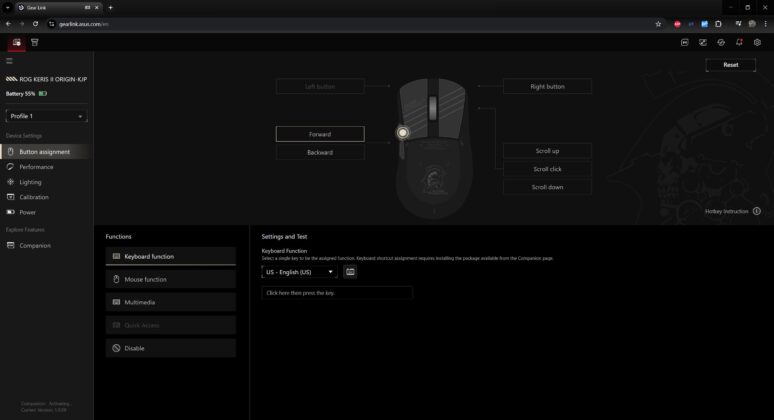Open the Gear Link settings gear icon
The image size is (774, 420).
coord(757,42)
